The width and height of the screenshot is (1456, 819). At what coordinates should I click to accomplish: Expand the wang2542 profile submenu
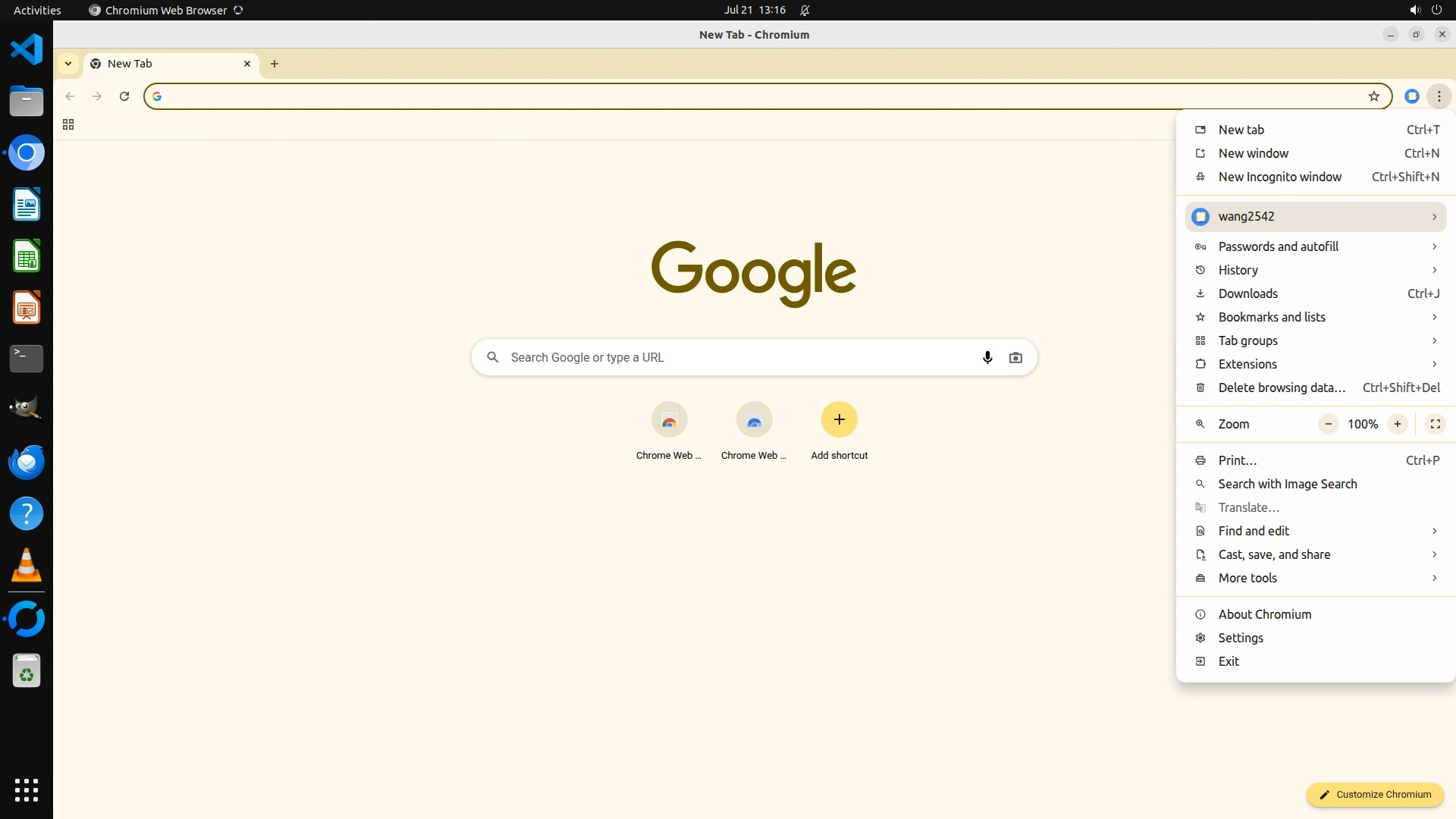point(1316,217)
